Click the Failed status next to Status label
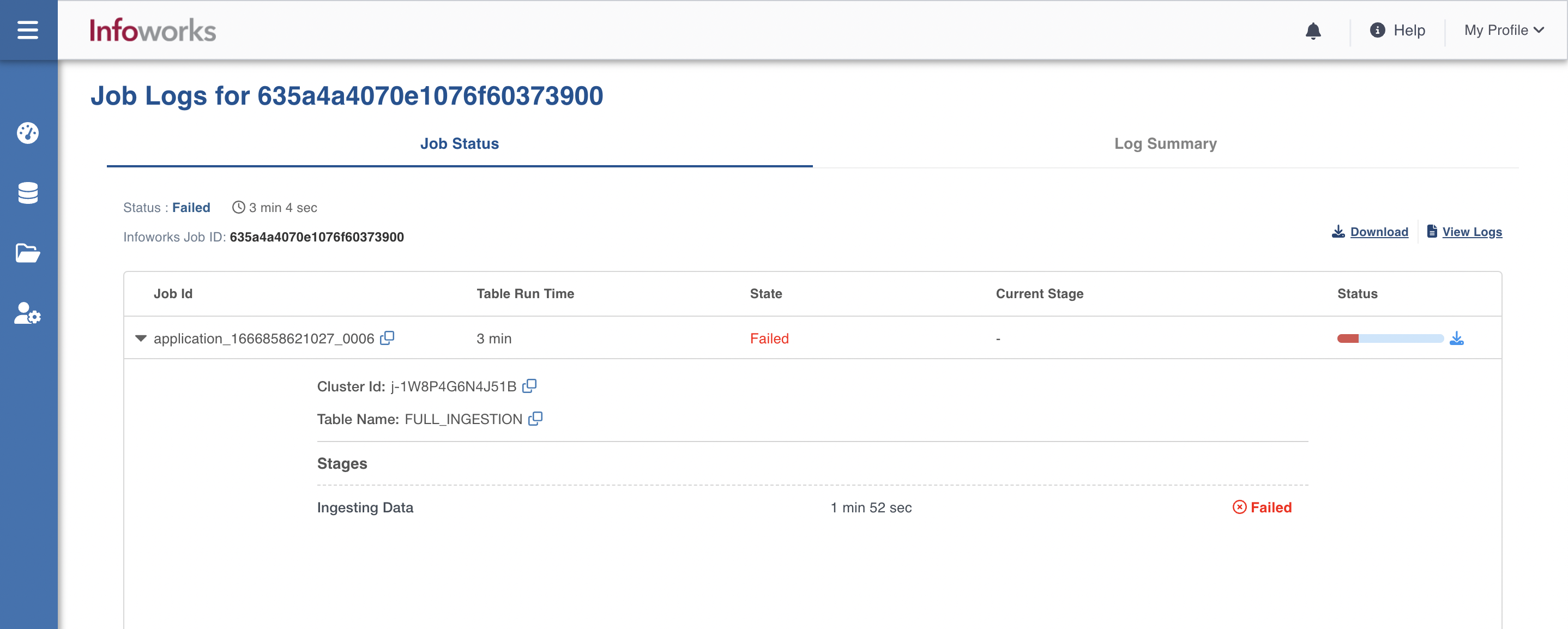The image size is (1568, 629). click(190, 208)
